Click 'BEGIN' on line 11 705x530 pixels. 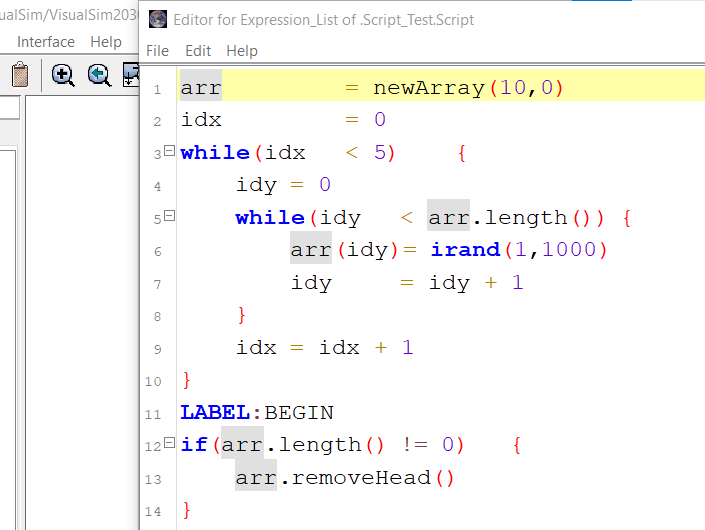click(299, 413)
